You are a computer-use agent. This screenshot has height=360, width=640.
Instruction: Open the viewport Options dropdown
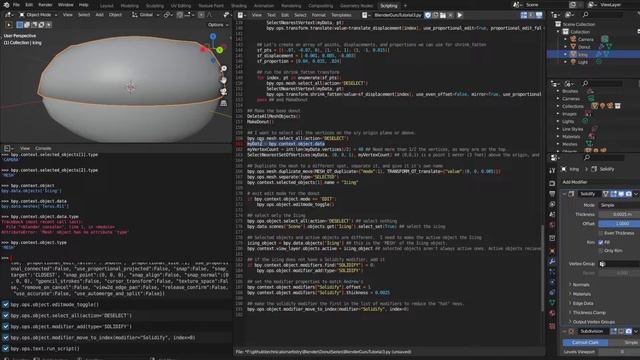tap(218, 25)
